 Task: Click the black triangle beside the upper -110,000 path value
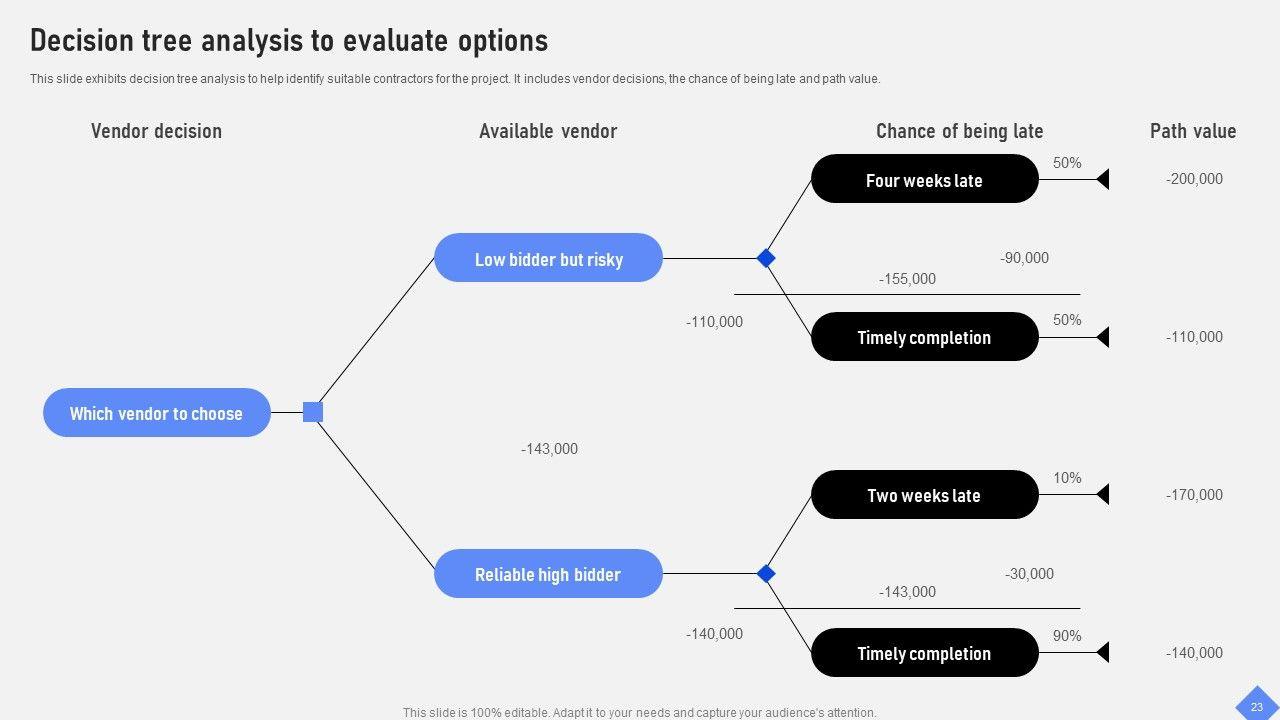click(1103, 337)
